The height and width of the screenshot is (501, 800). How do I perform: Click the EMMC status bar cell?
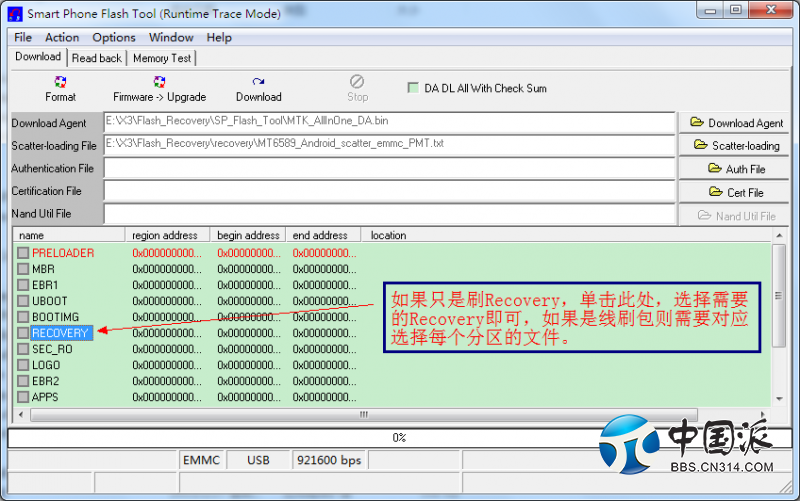[202, 460]
